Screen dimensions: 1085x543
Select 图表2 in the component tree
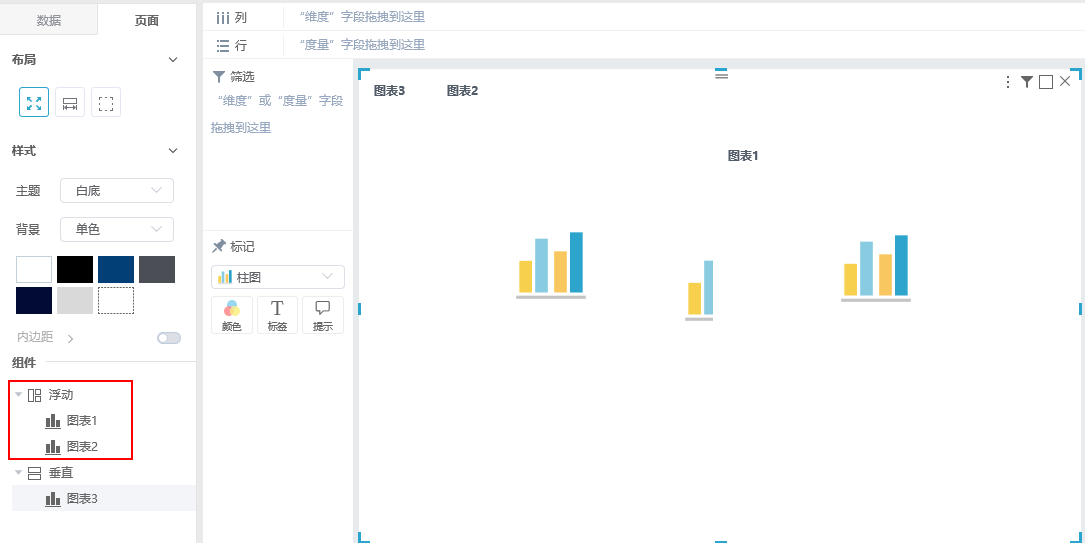click(x=82, y=447)
